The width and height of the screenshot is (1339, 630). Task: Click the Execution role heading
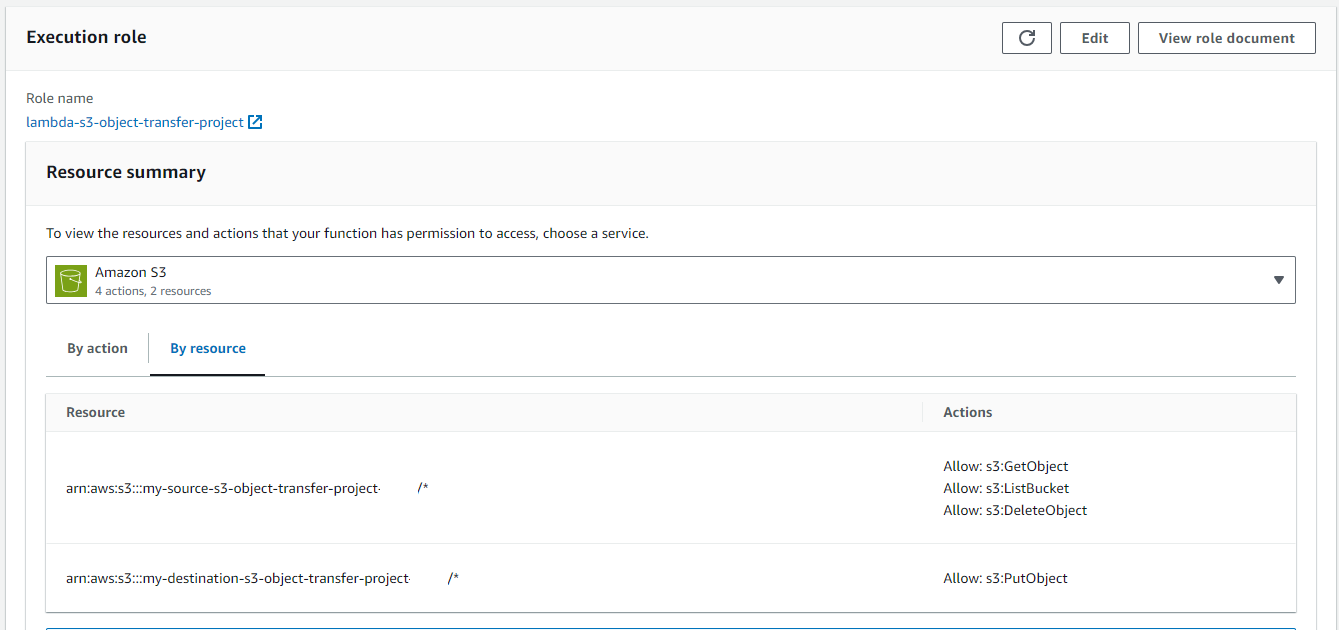pos(86,37)
